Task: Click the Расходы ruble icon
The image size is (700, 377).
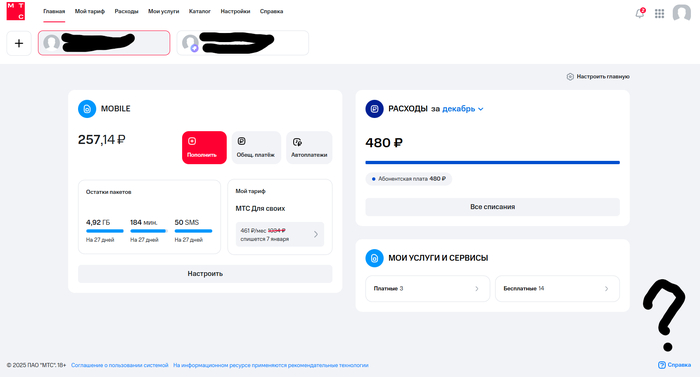Action: point(375,109)
